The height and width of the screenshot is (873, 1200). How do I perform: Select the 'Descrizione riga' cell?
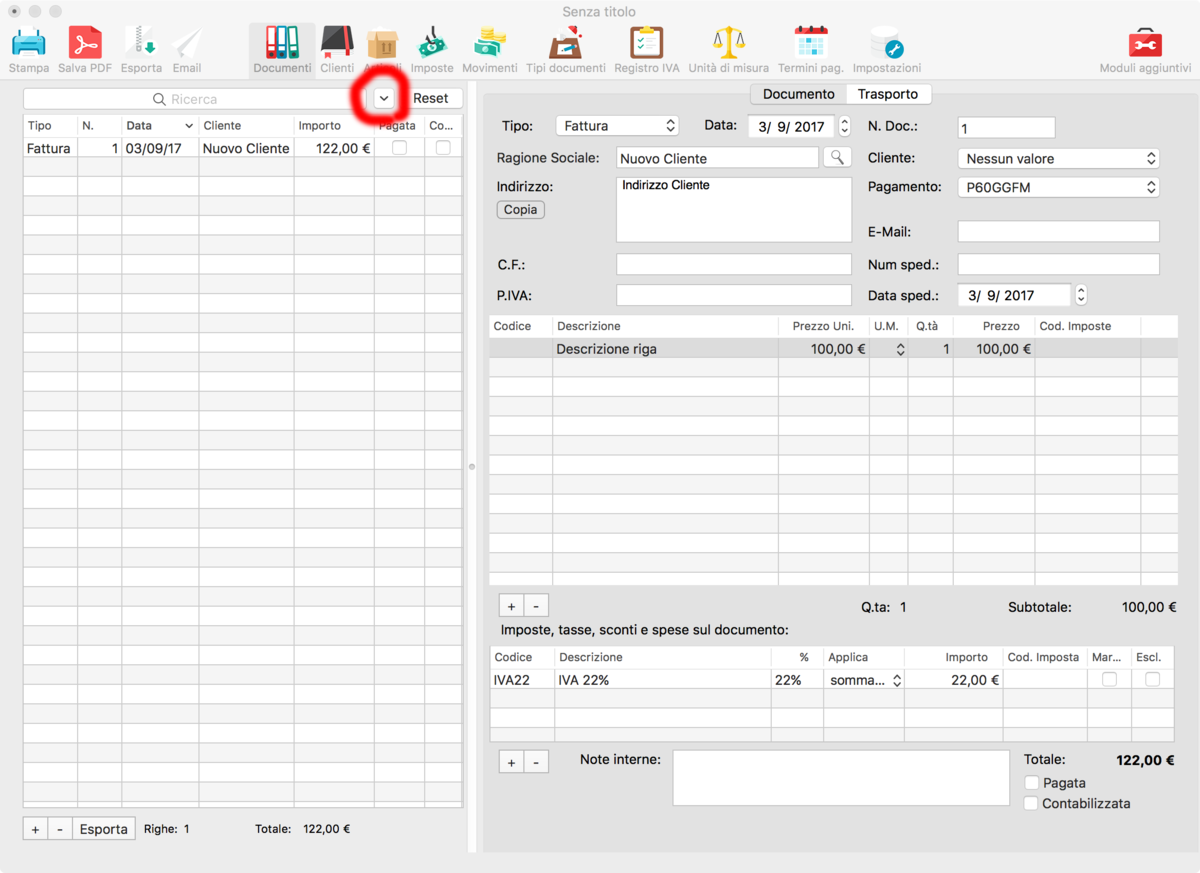665,349
